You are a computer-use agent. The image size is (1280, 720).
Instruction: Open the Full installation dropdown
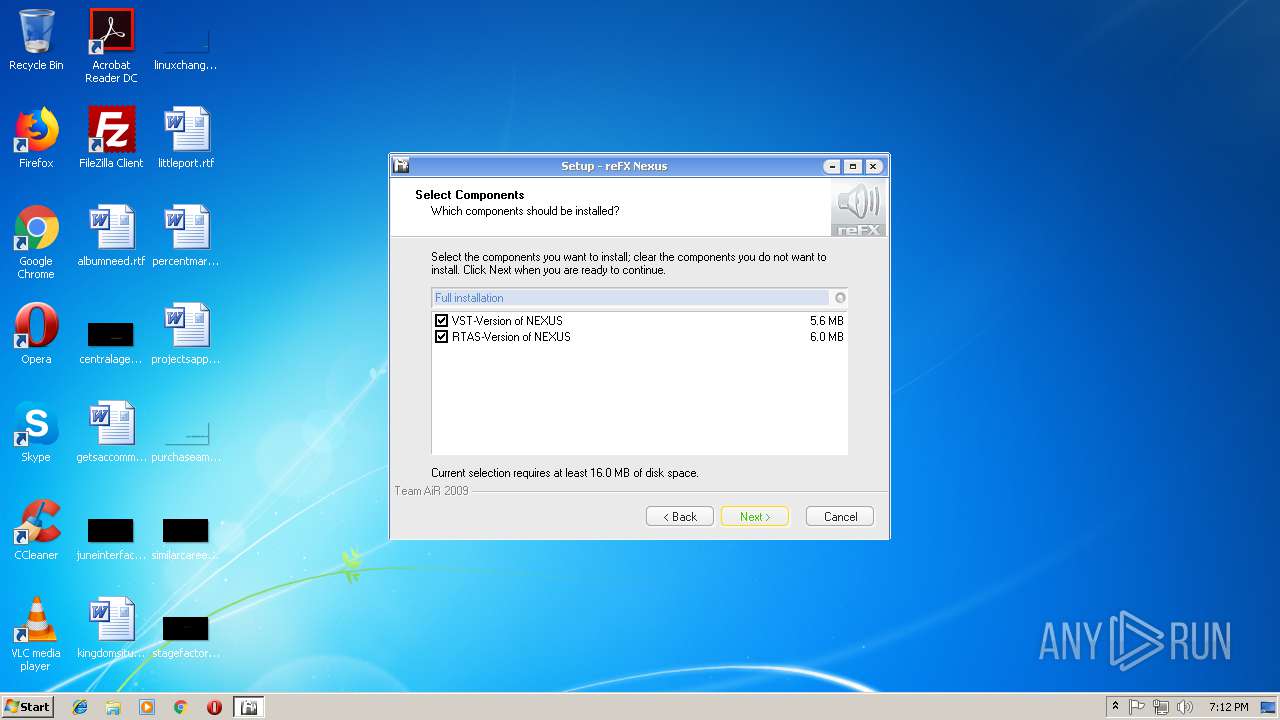(640, 298)
